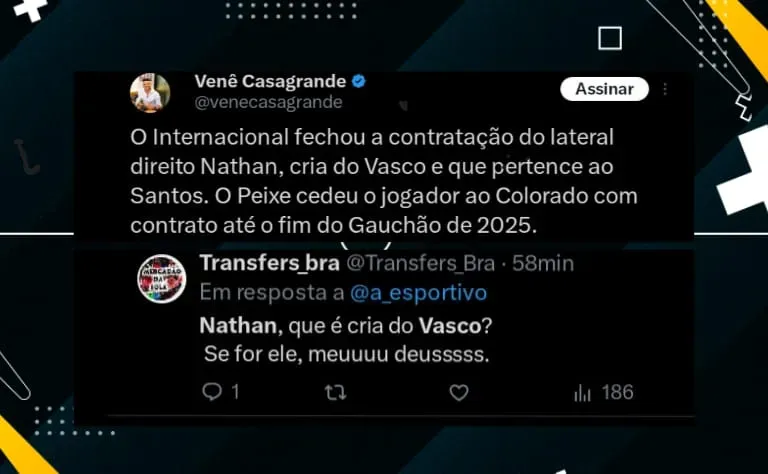Click the Venê Casagrande display name
Screen dimensions: 768x474
pos(270,81)
